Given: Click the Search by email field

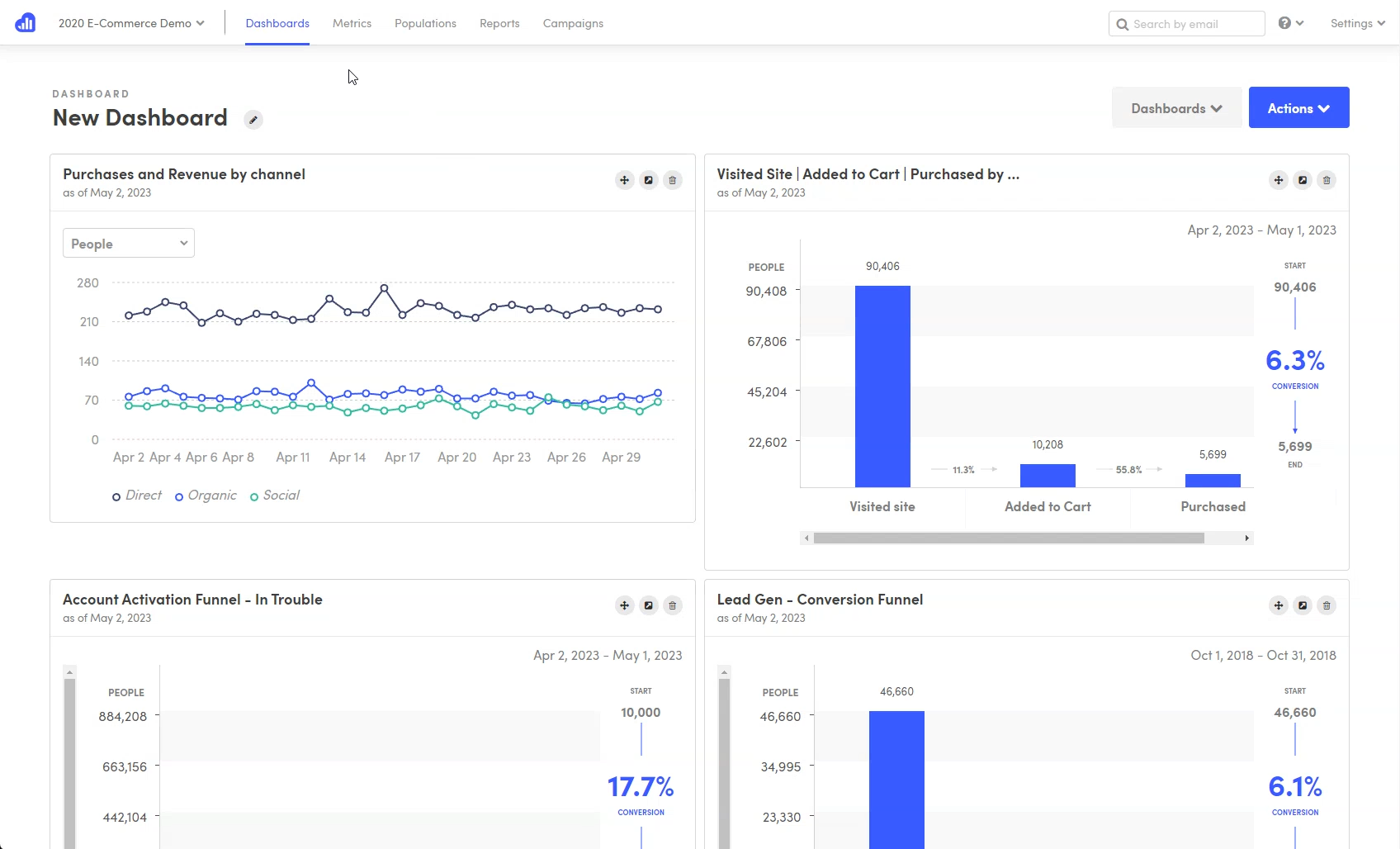Looking at the screenshot, I should (x=1186, y=23).
